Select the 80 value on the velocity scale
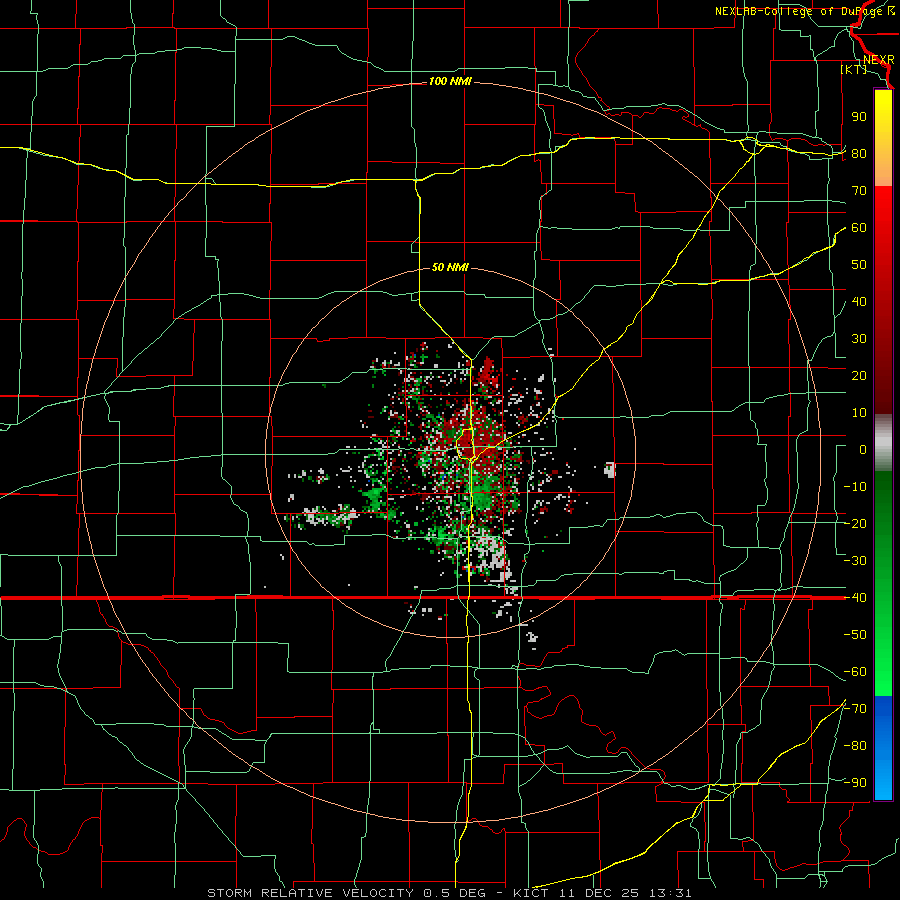This screenshot has width=900, height=900. pos(859,154)
